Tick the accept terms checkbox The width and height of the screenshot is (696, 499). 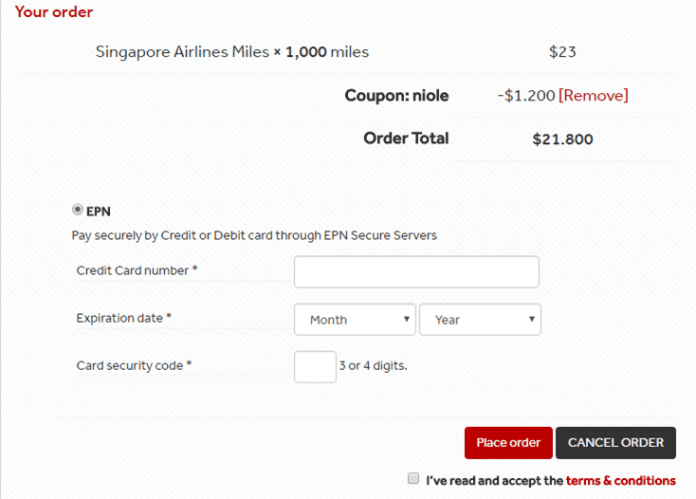[413, 479]
